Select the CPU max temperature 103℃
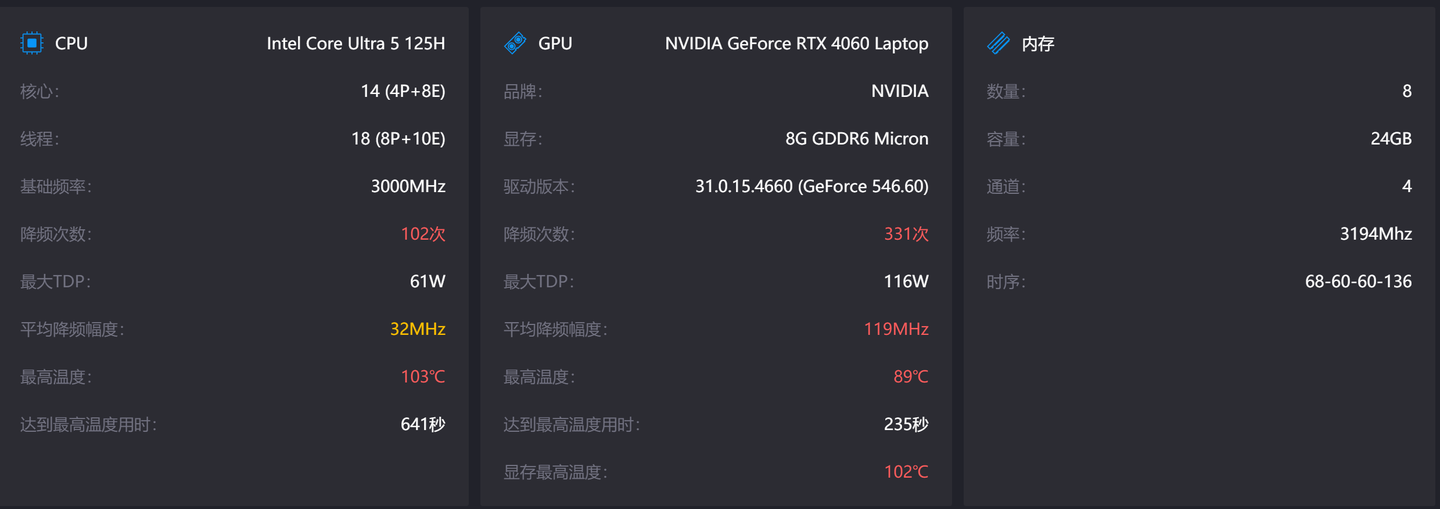The image size is (1440, 509). tap(423, 377)
